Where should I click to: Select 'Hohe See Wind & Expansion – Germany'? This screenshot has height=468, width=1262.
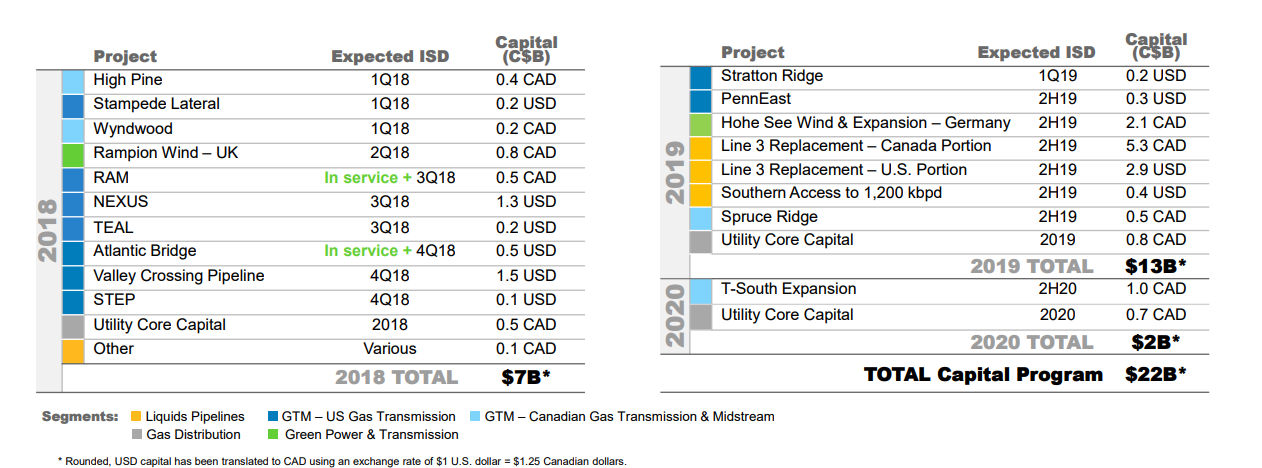point(866,123)
